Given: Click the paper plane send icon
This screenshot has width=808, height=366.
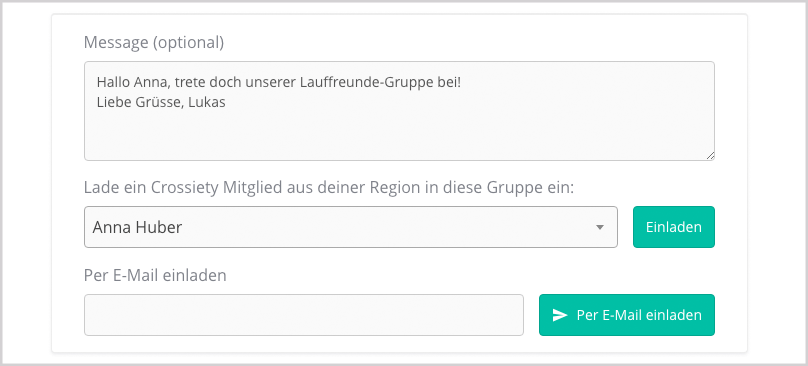Looking at the screenshot, I should (x=560, y=315).
